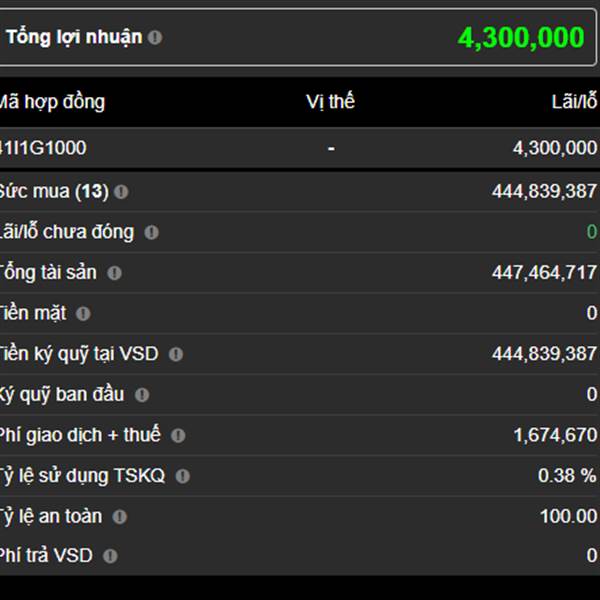This screenshot has width=600, height=600.
Task: Click the Sức mua (13) label
Action: 54,191
